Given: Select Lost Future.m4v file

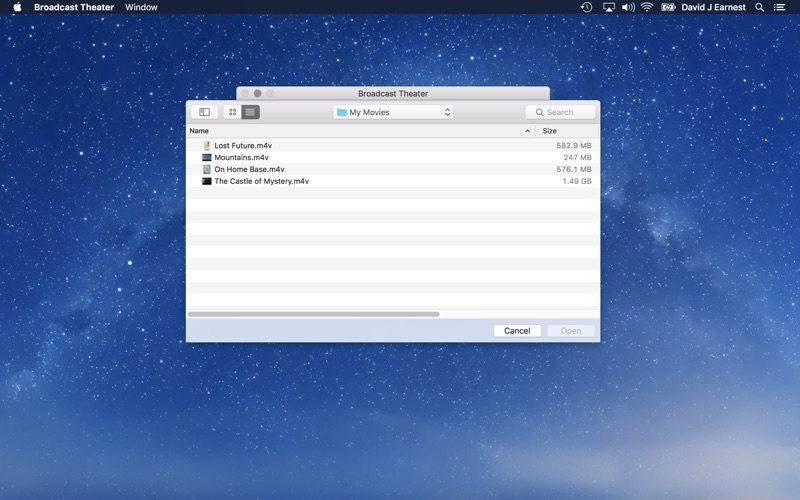Looking at the screenshot, I should pos(393,145).
